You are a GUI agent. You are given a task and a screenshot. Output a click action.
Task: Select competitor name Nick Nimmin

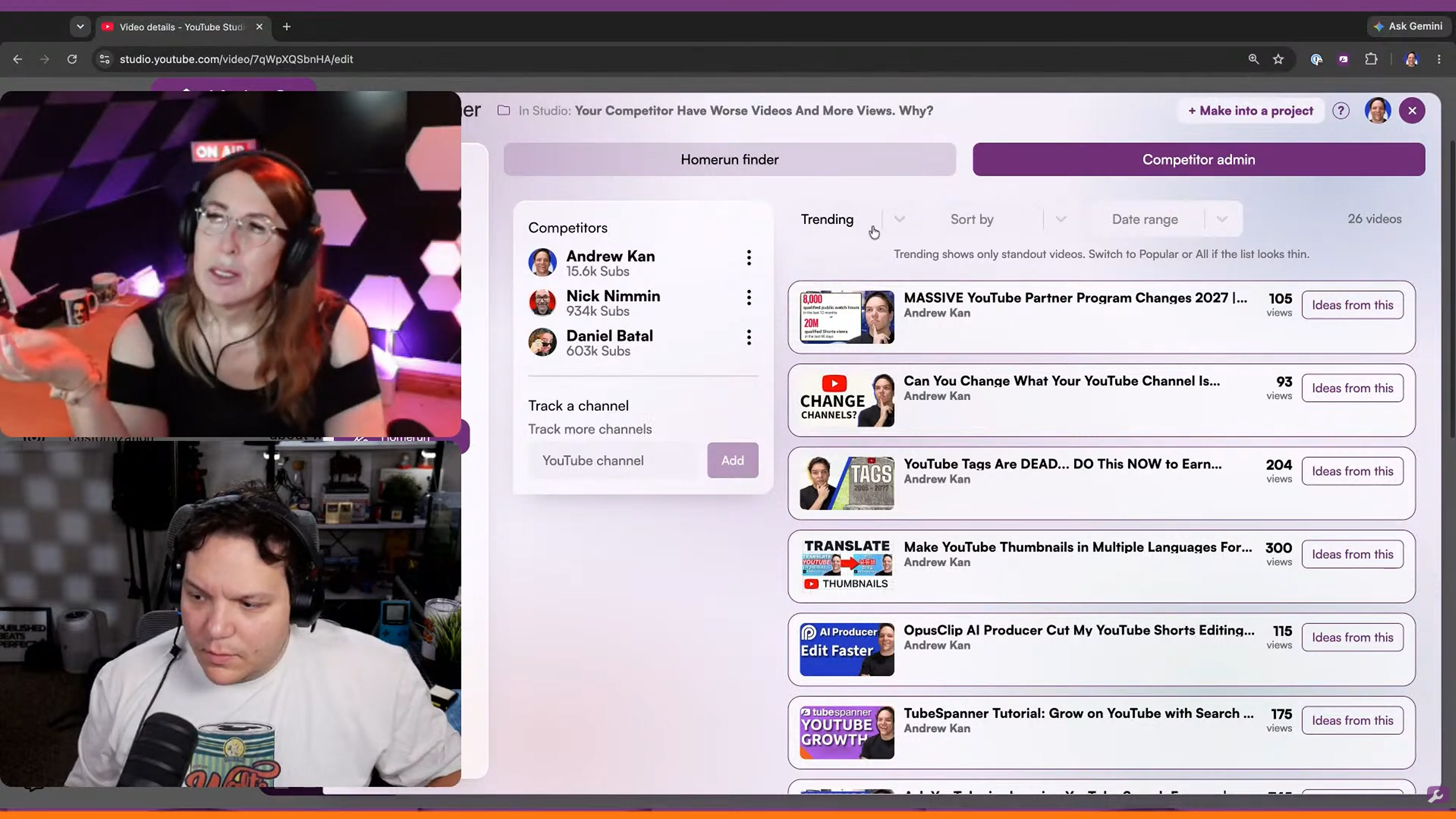click(613, 296)
